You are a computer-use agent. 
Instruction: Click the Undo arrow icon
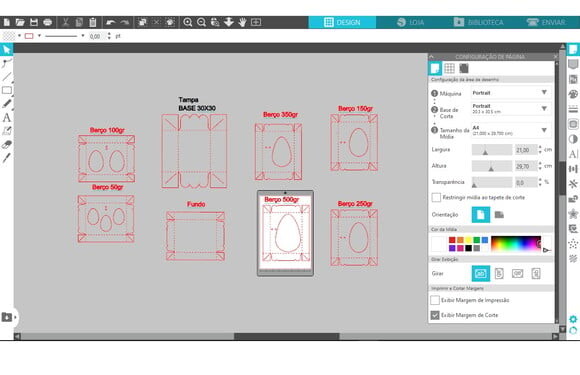click(111, 22)
